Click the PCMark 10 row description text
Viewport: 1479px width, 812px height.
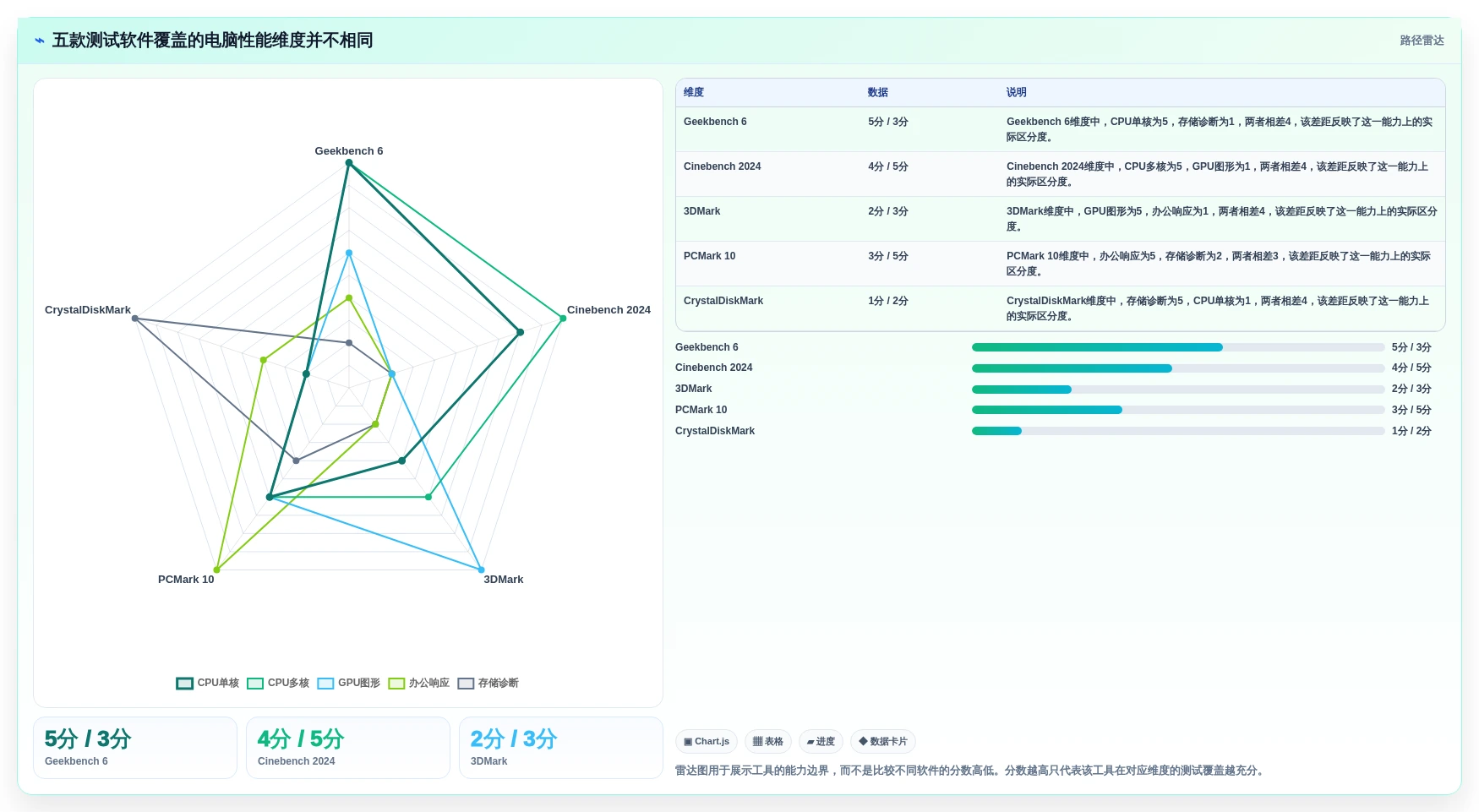[1219, 264]
